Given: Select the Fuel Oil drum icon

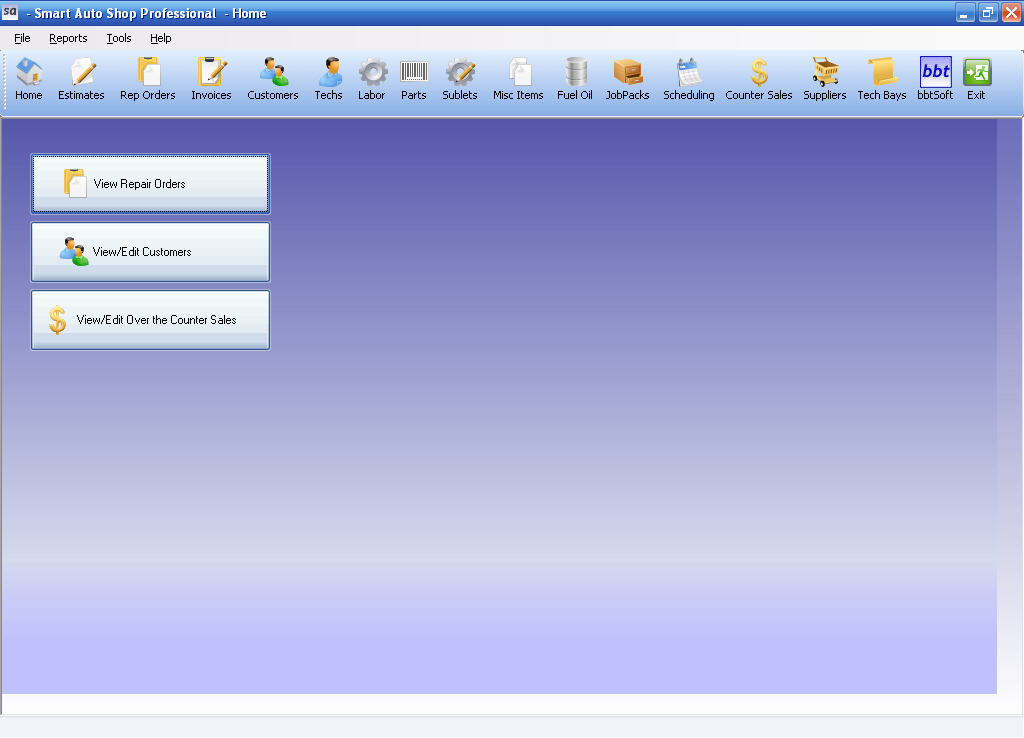Looking at the screenshot, I should click(574, 78).
